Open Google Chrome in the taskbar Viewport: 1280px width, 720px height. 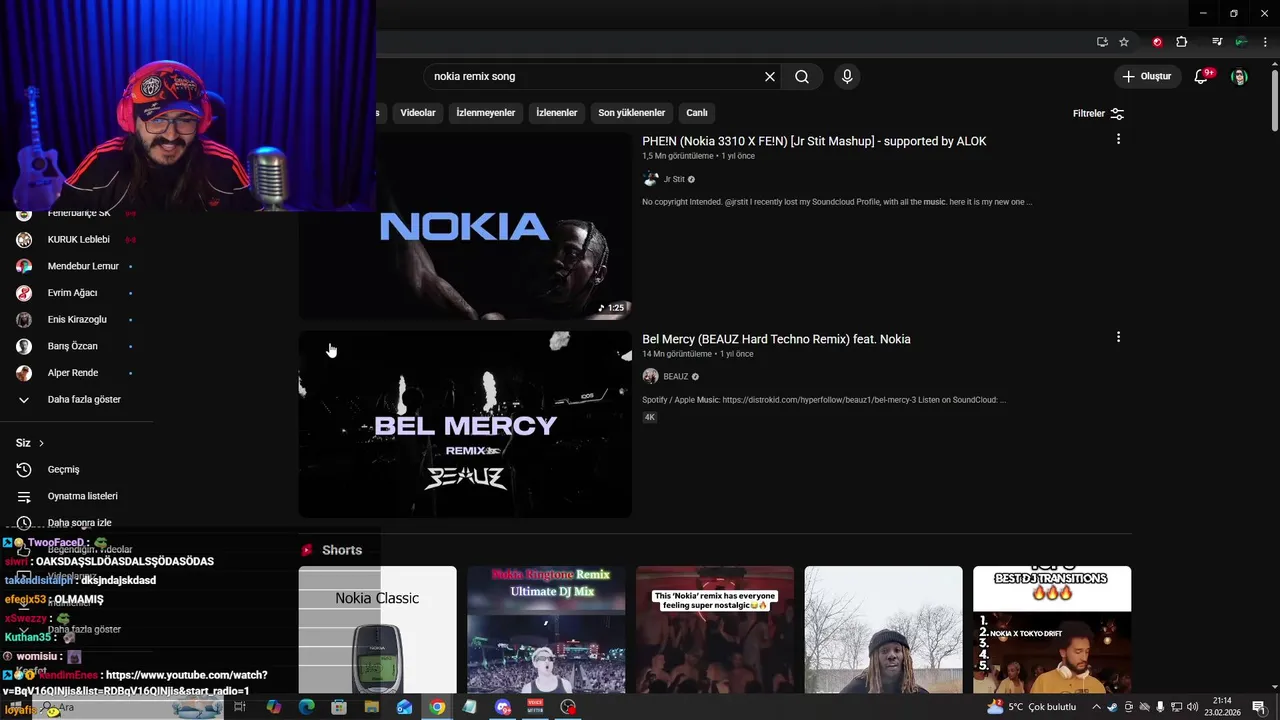pos(437,707)
